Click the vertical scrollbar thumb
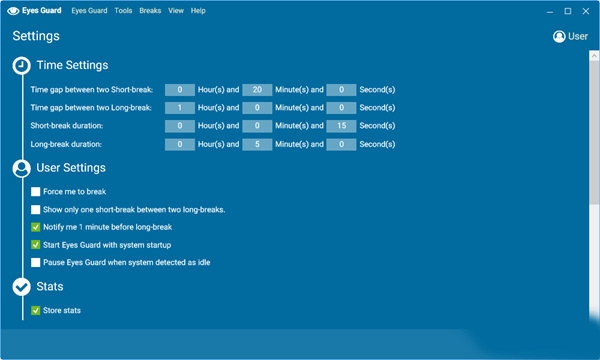Image resolution: width=600 pixels, height=360 pixels. 594,132
